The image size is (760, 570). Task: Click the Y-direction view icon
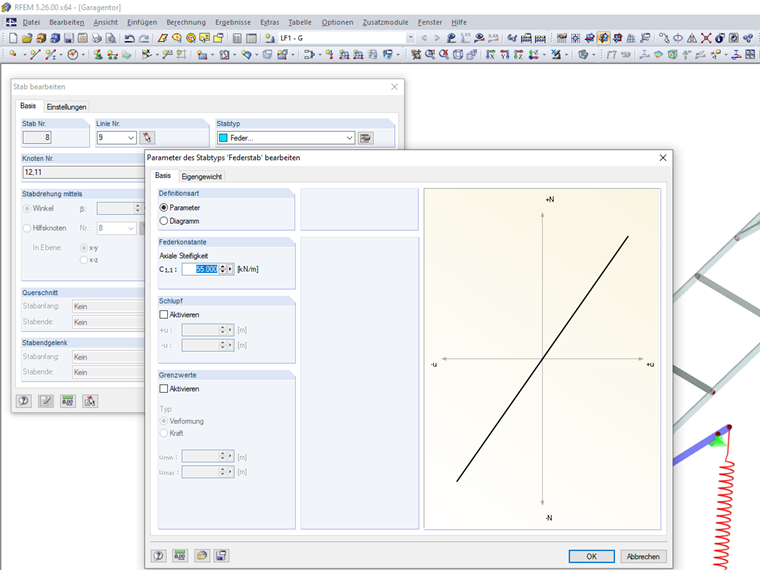[505, 54]
